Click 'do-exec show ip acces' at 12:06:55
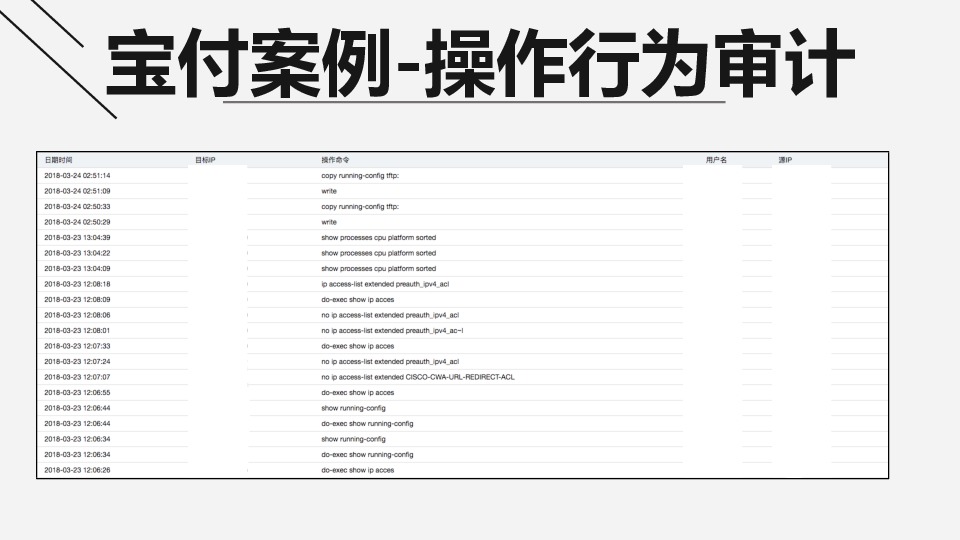This screenshot has height=540, width=960. click(x=358, y=392)
